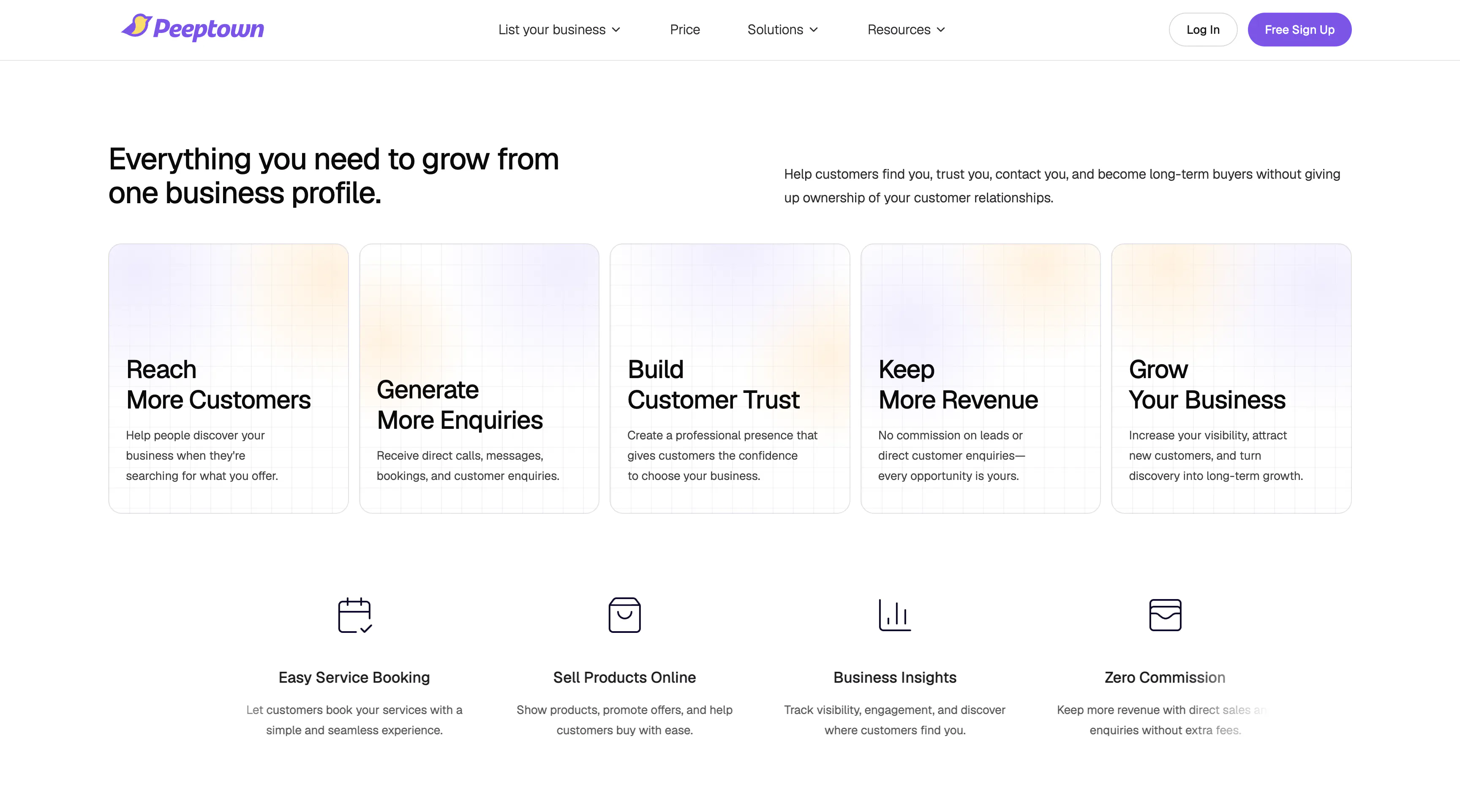Image resolution: width=1460 pixels, height=812 pixels.
Task: Open the Price page link
Action: click(685, 30)
